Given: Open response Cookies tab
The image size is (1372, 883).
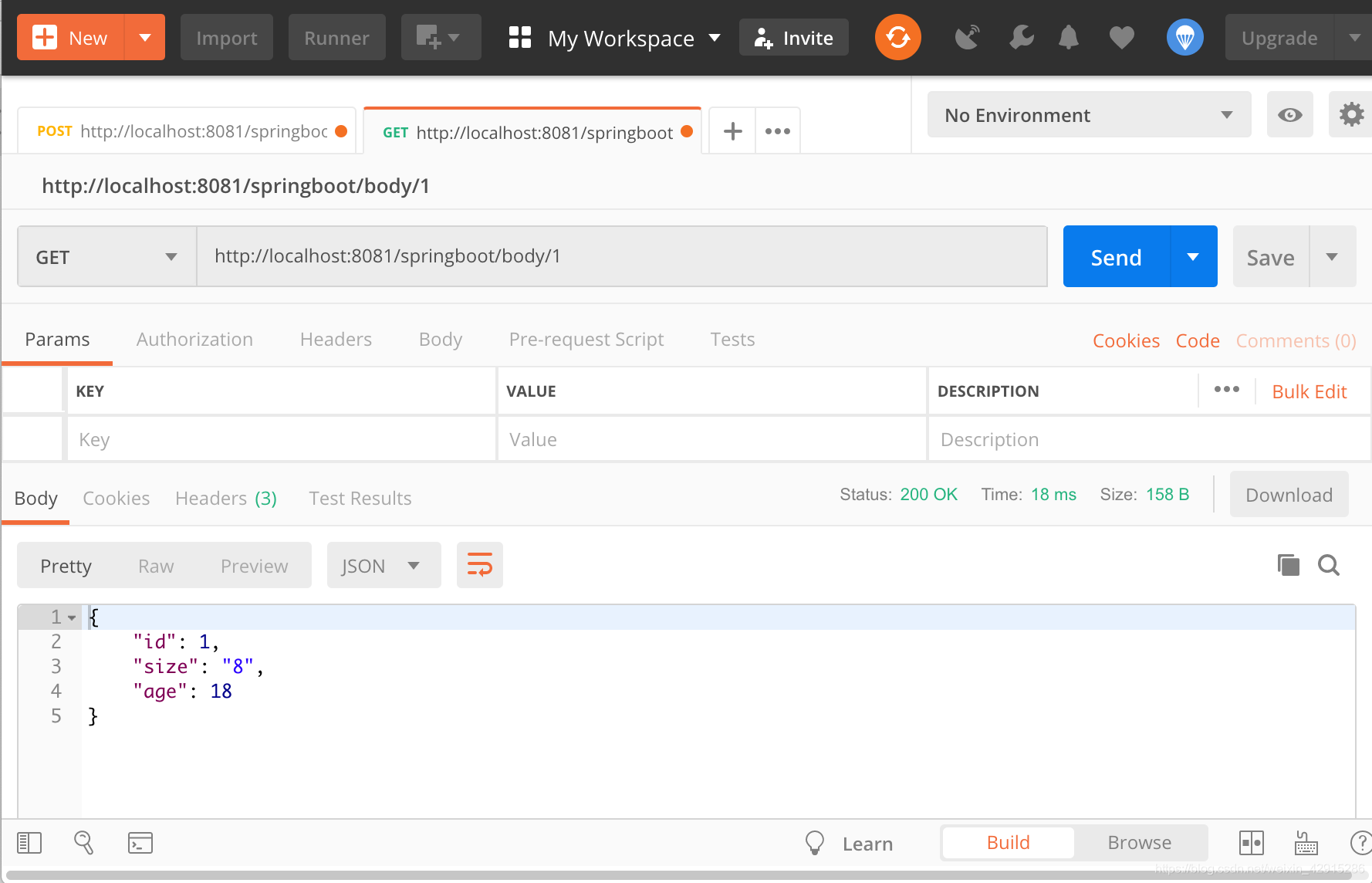Looking at the screenshot, I should click(x=116, y=498).
